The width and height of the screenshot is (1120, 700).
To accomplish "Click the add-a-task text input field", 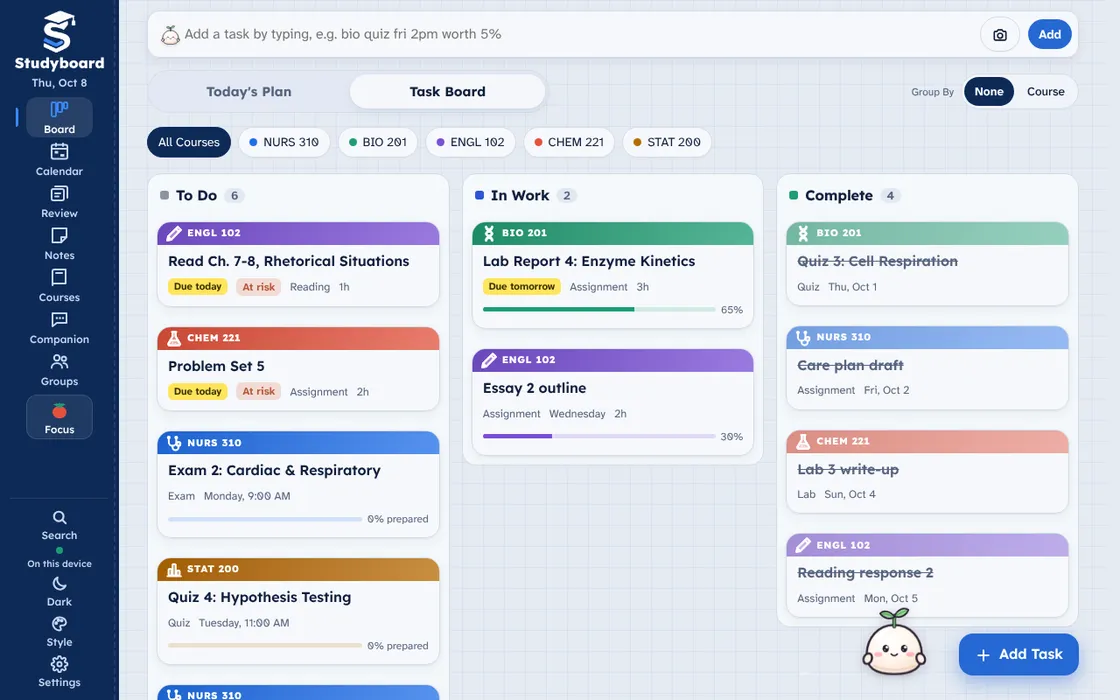I will pyautogui.click(x=577, y=34).
